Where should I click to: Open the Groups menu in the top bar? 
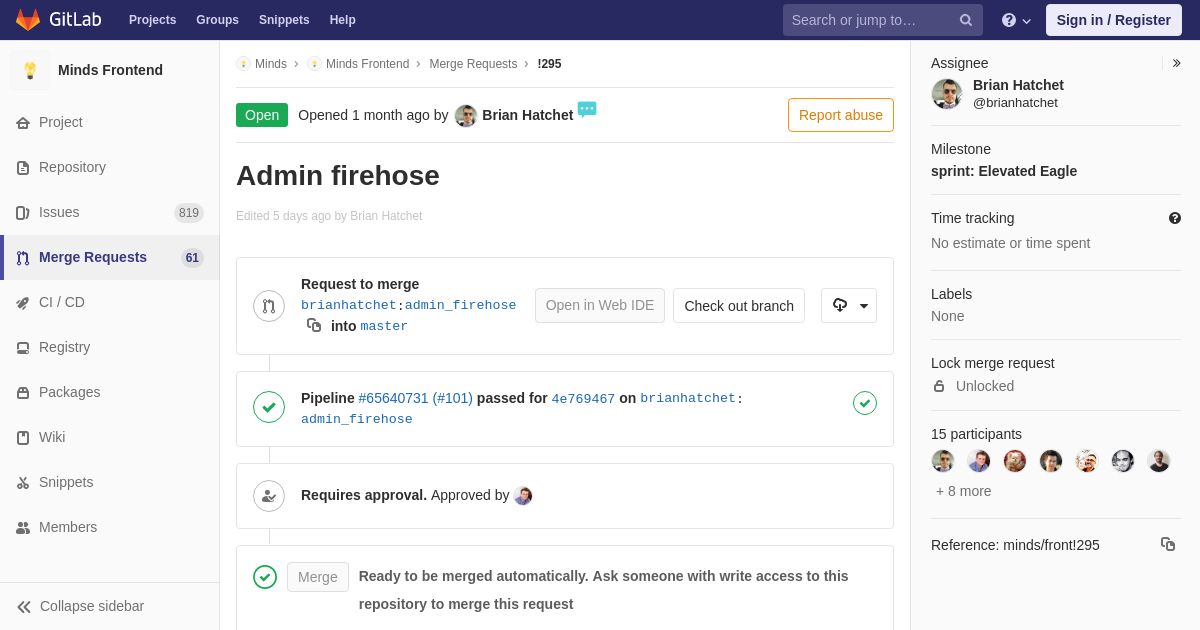coord(217,20)
